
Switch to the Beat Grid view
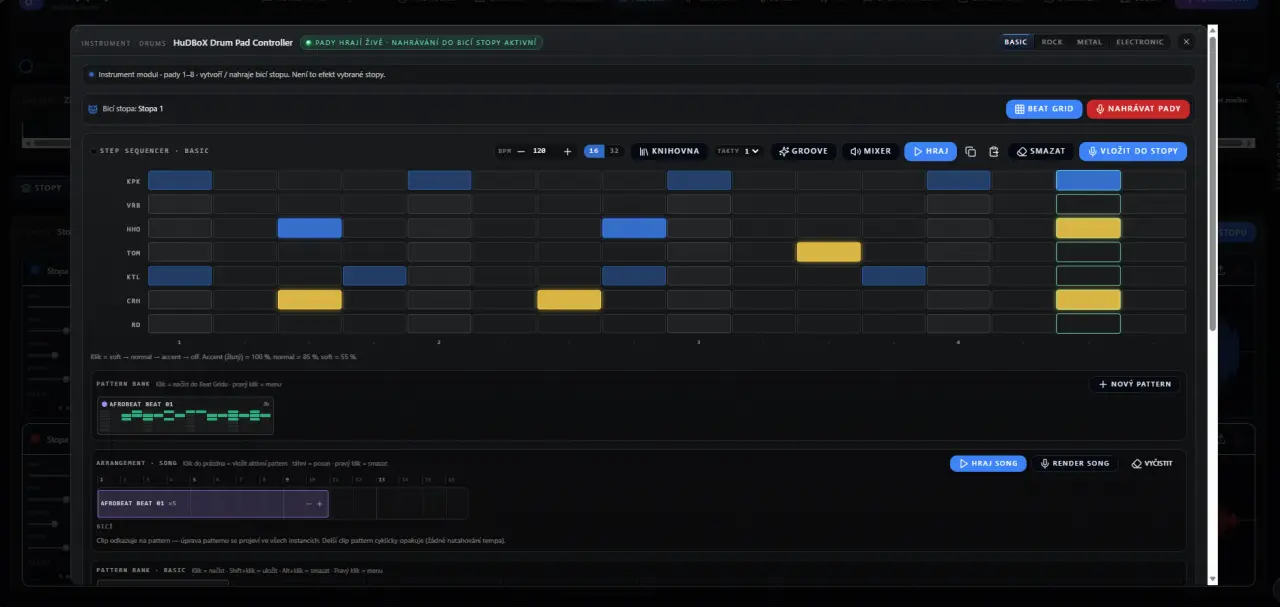coord(1044,109)
